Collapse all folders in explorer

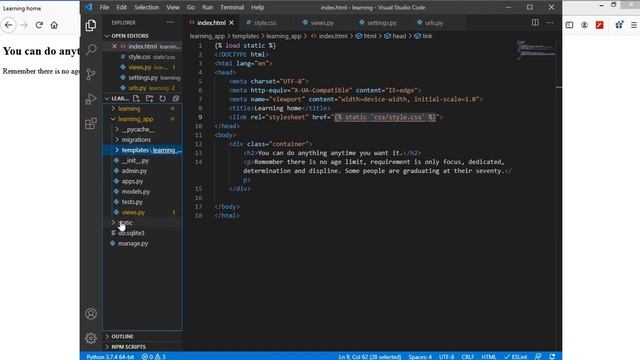pos(176,98)
